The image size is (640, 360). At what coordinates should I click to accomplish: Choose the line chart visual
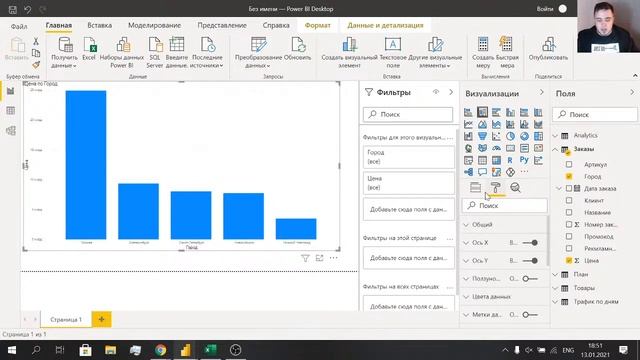(468, 124)
